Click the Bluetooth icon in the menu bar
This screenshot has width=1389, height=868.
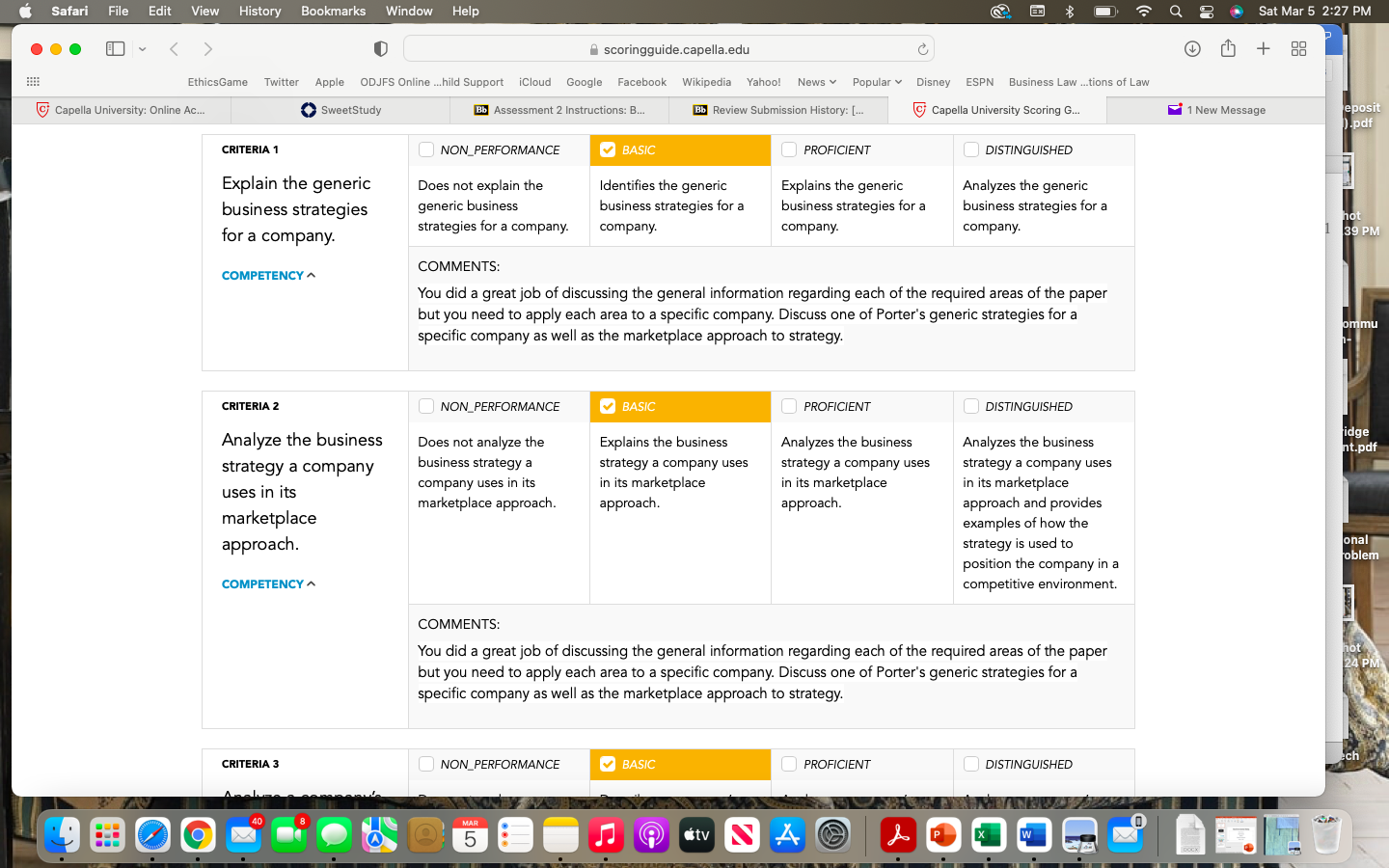coord(1069,11)
